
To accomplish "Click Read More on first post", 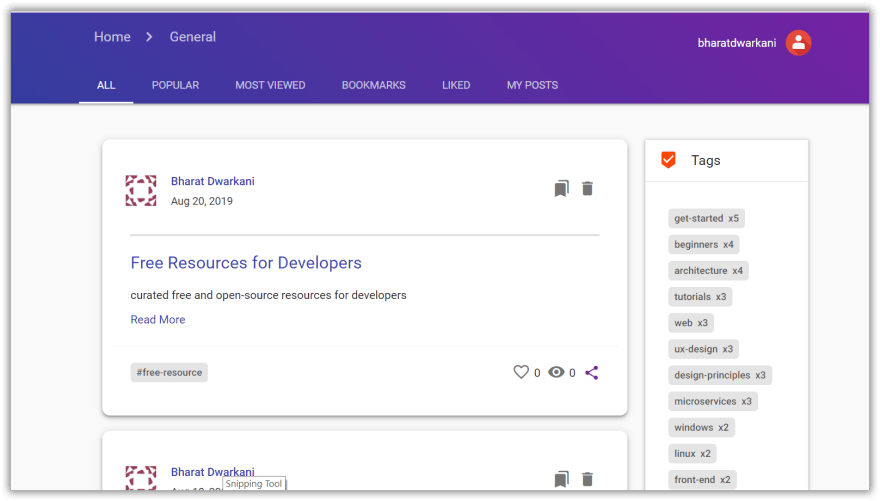I will pos(158,319).
